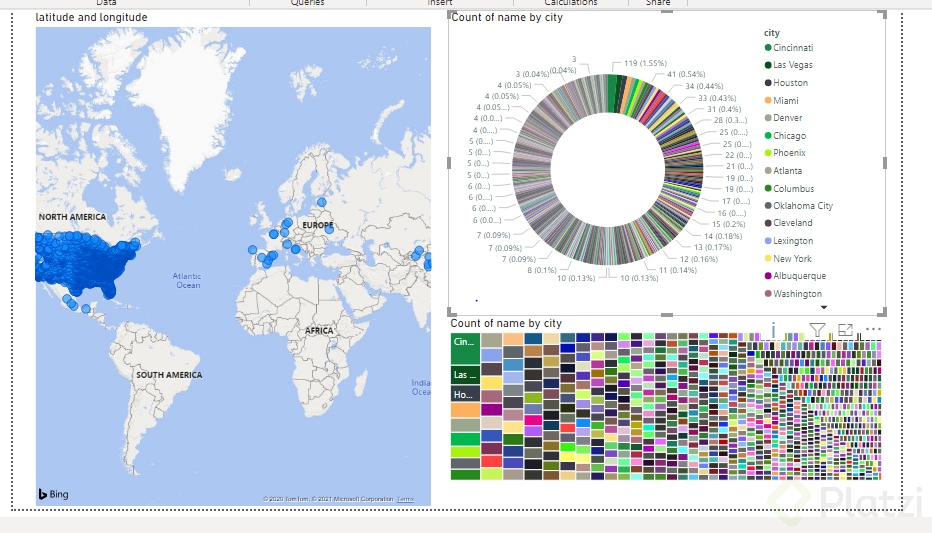Open More options ellipsis on the treemap
This screenshot has width=932, height=533.
[x=873, y=329]
